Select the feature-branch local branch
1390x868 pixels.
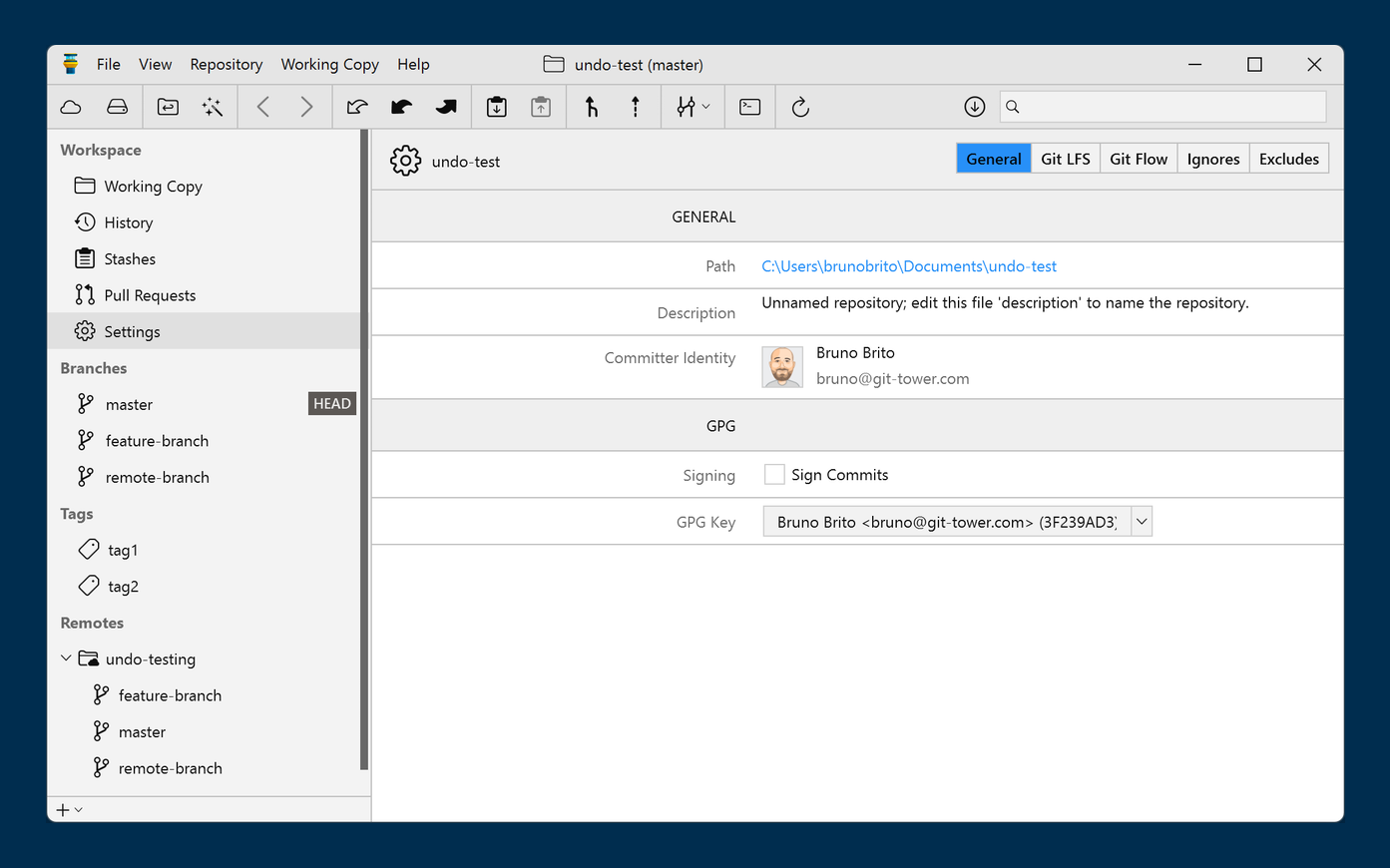157,441
